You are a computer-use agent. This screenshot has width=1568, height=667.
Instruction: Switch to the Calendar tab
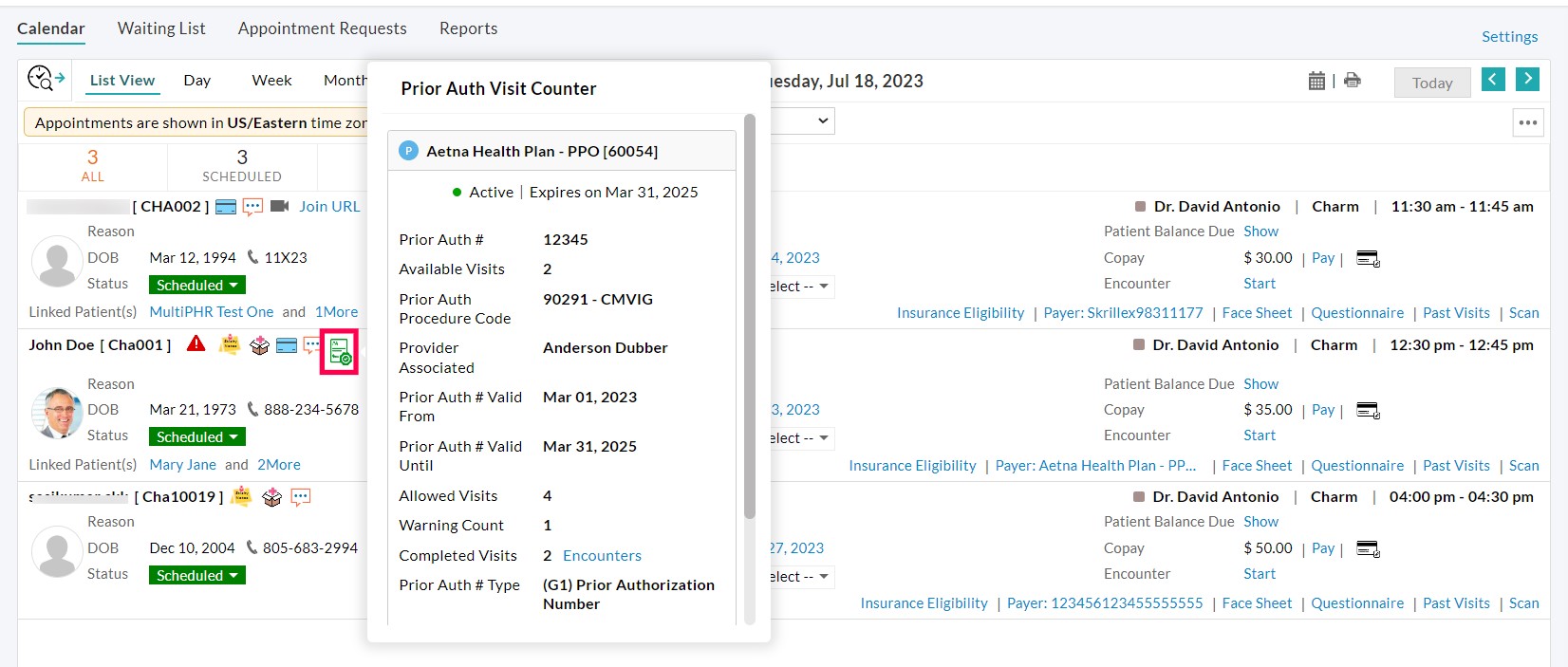tap(51, 28)
